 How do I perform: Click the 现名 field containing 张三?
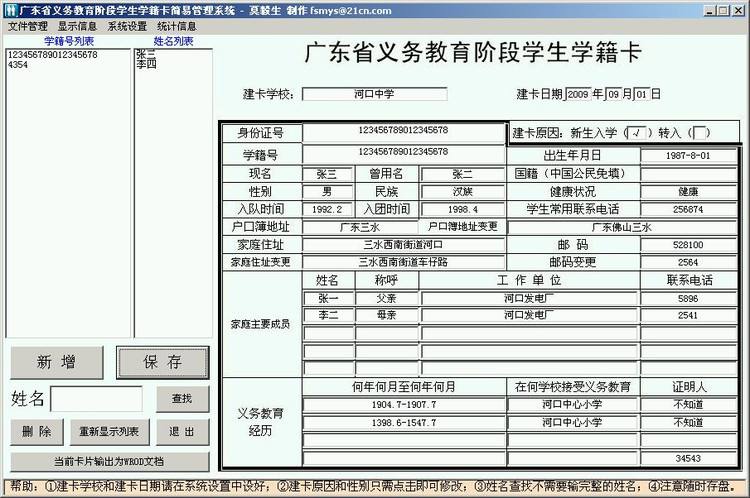[x=328, y=174]
